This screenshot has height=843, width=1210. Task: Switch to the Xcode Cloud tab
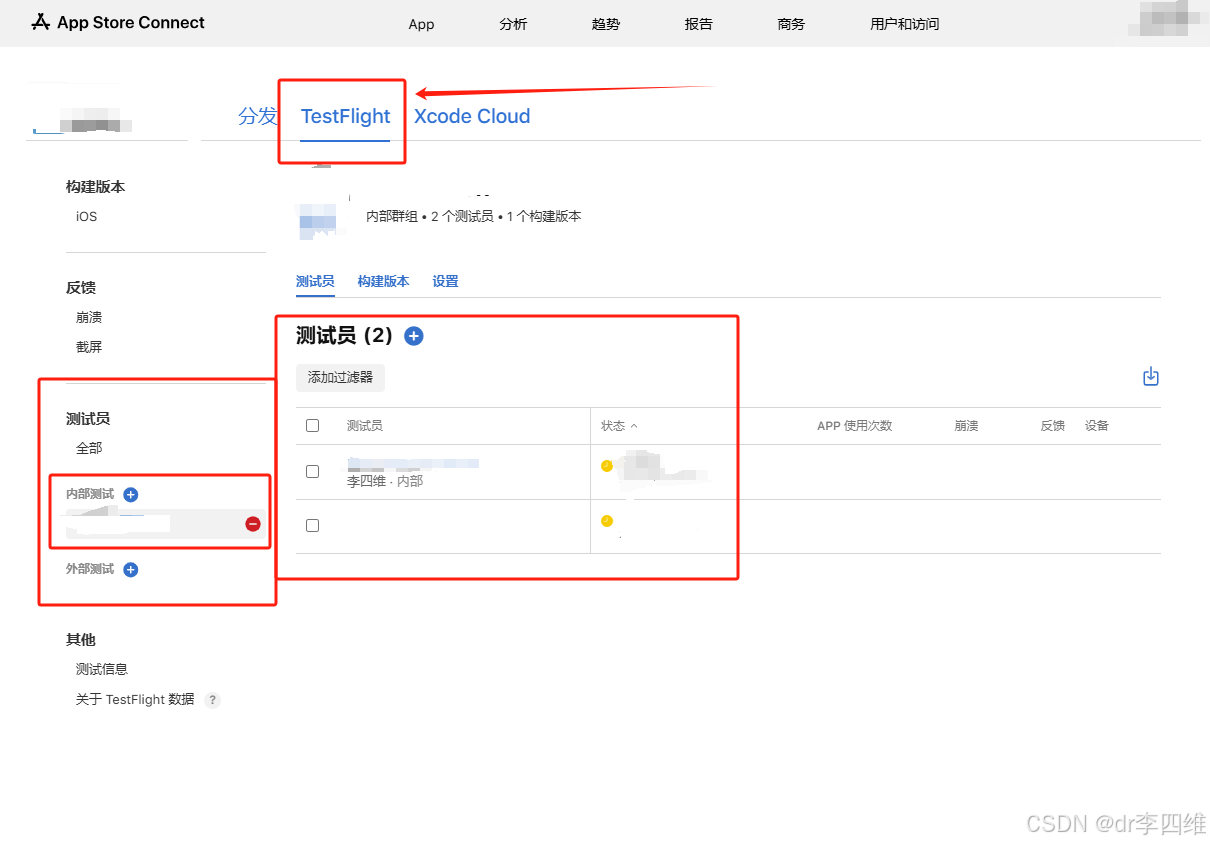pyautogui.click(x=472, y=116)
